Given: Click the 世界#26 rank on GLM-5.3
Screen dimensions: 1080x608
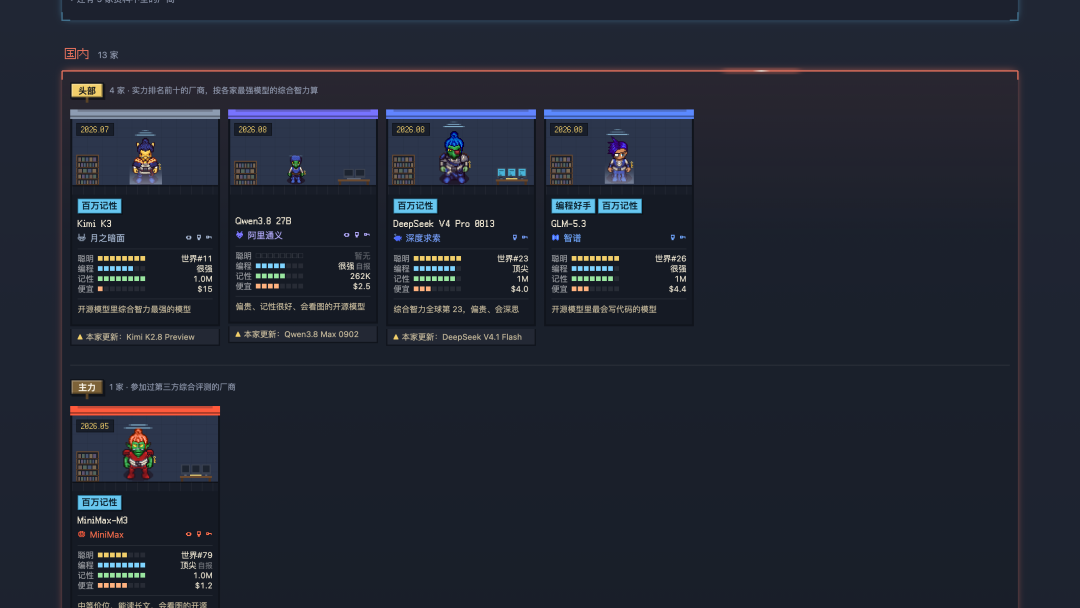Looking at the screenshot, I should point(670,259).
